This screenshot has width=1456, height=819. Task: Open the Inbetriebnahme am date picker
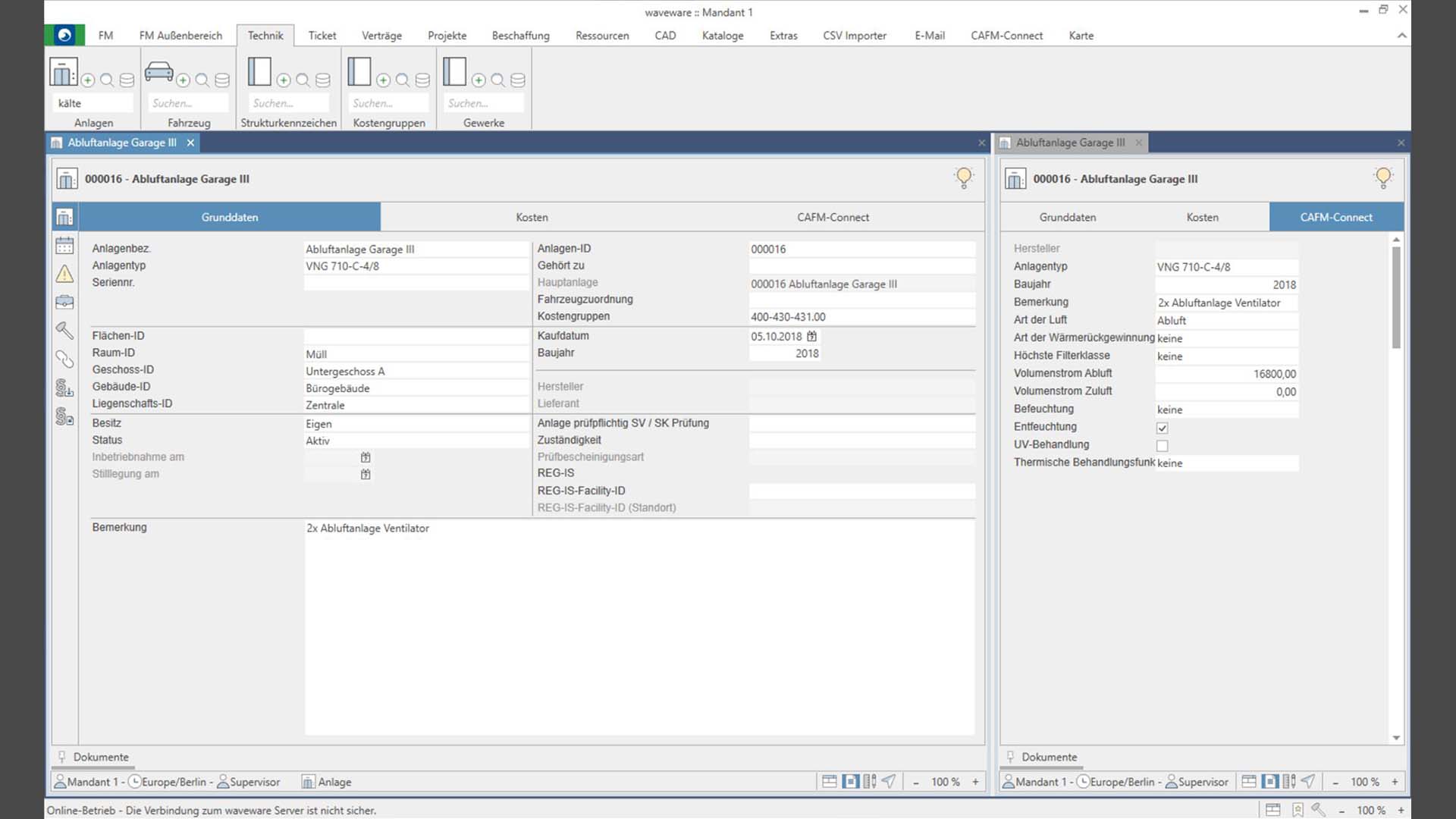click(366, 457)
